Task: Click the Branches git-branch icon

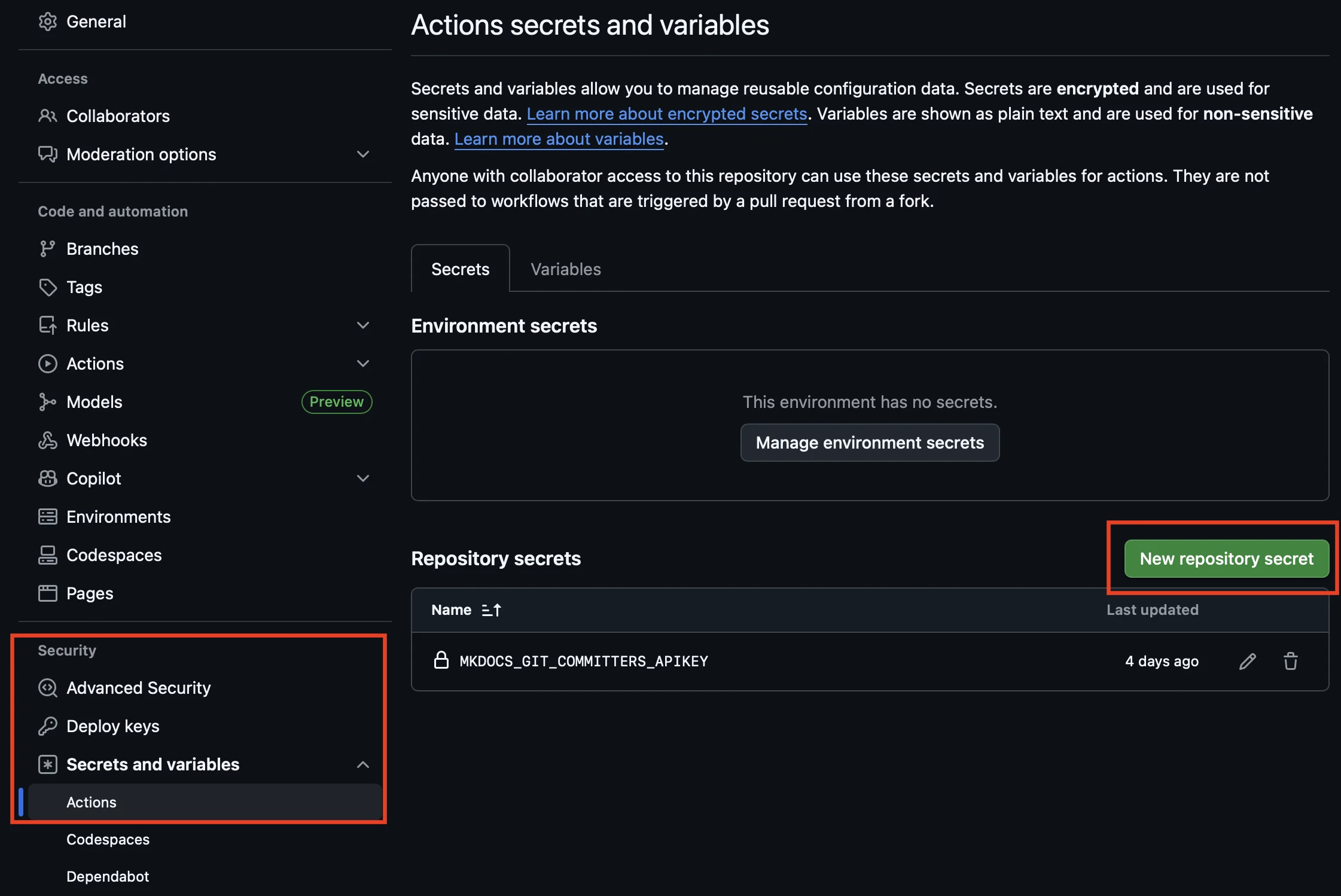Action: click(x=47, y=249)
